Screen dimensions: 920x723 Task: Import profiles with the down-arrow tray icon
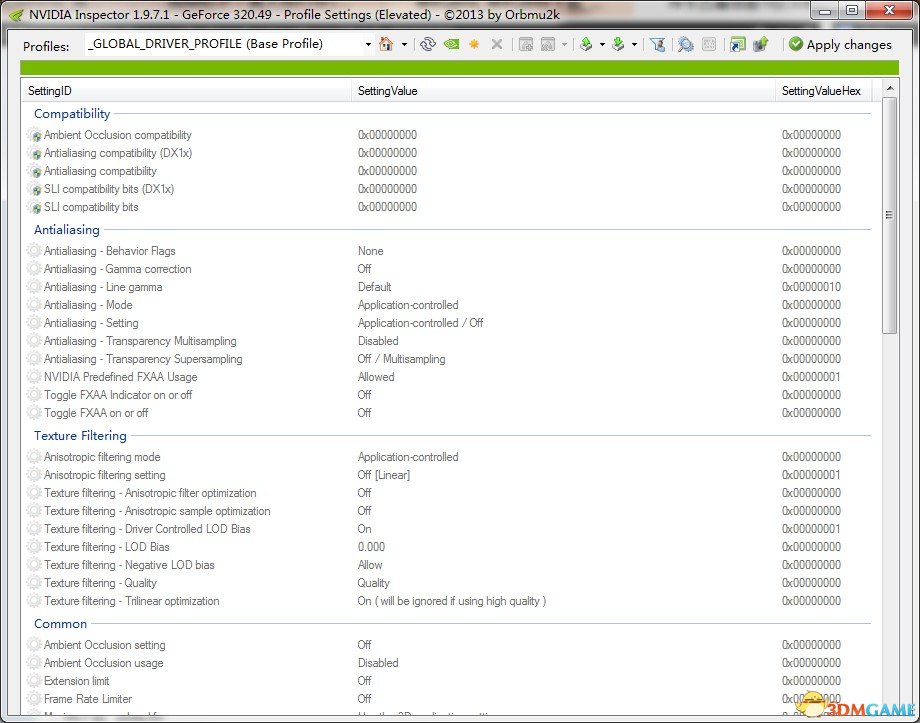pos(618,44)
